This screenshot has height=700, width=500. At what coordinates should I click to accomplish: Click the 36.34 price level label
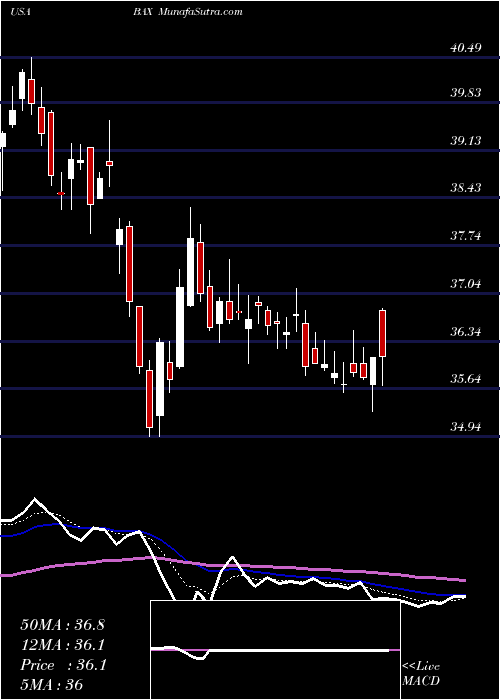[466, 332]
